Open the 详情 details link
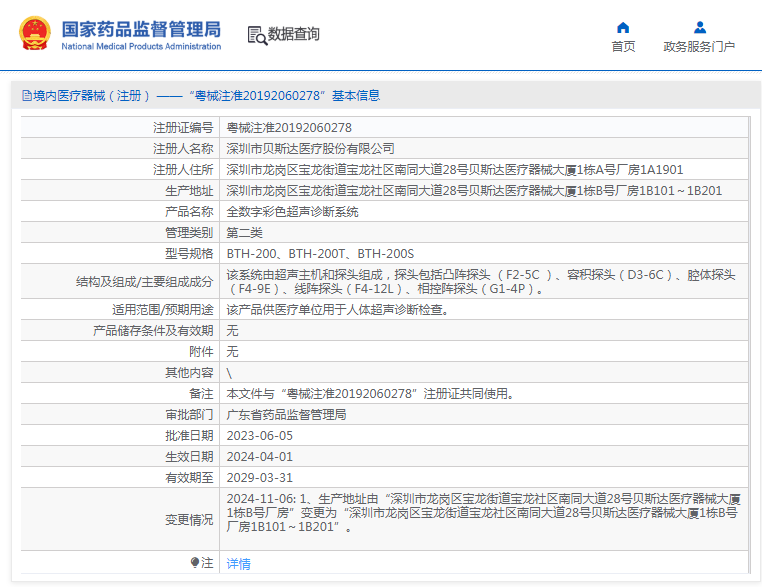 [239, 564]
